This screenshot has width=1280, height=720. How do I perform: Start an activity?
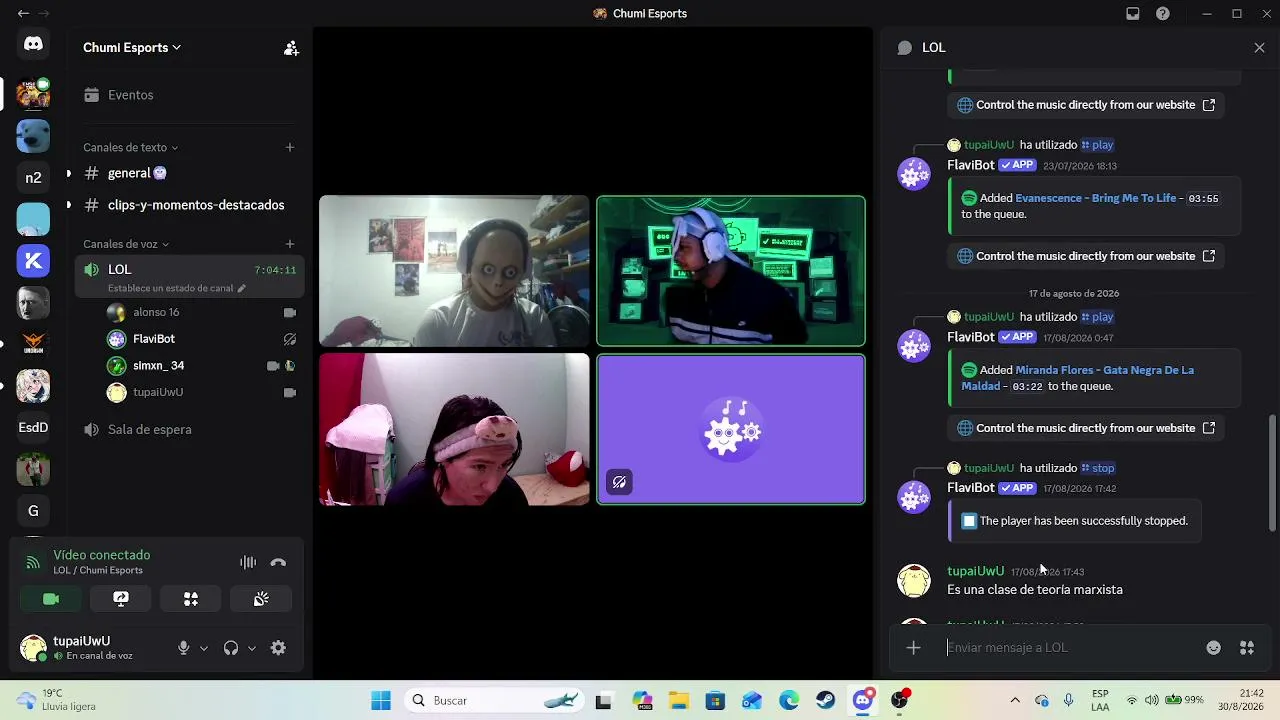tap(191, 599)
